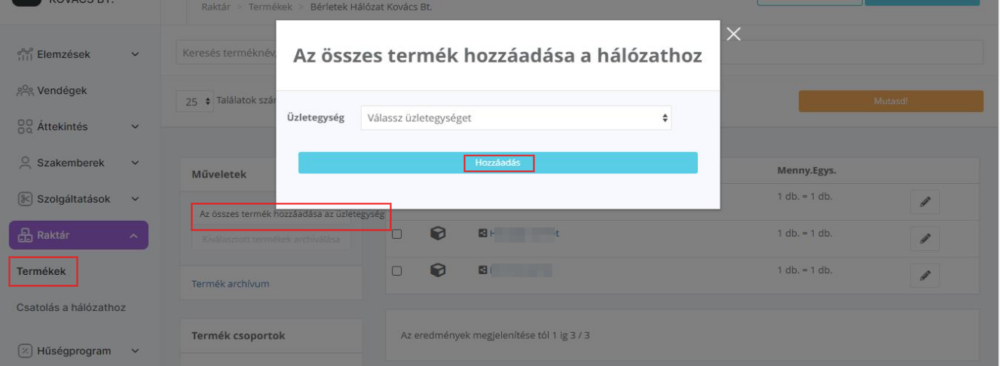Open Csatolás a hálózathoz submenu item
The width and height of the screenshot is (1000, 366).
pyautogui.click(x=71, y=307)
